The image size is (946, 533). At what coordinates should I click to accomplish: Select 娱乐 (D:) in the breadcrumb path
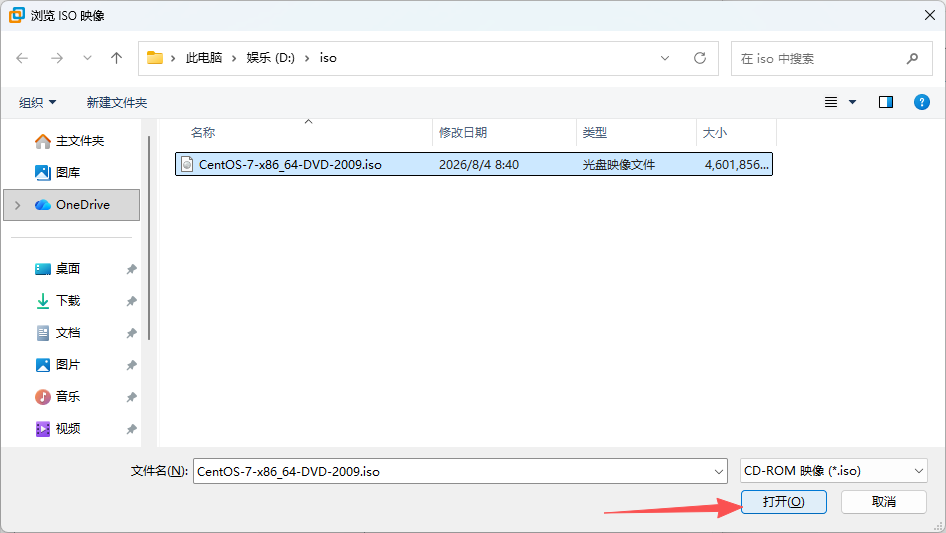pos(271,58)
